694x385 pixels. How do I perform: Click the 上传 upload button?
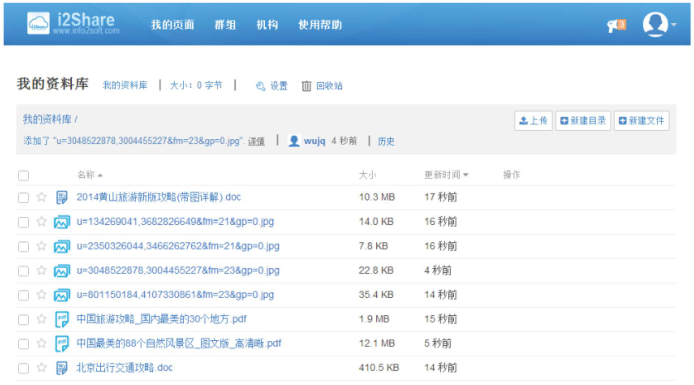533,120
